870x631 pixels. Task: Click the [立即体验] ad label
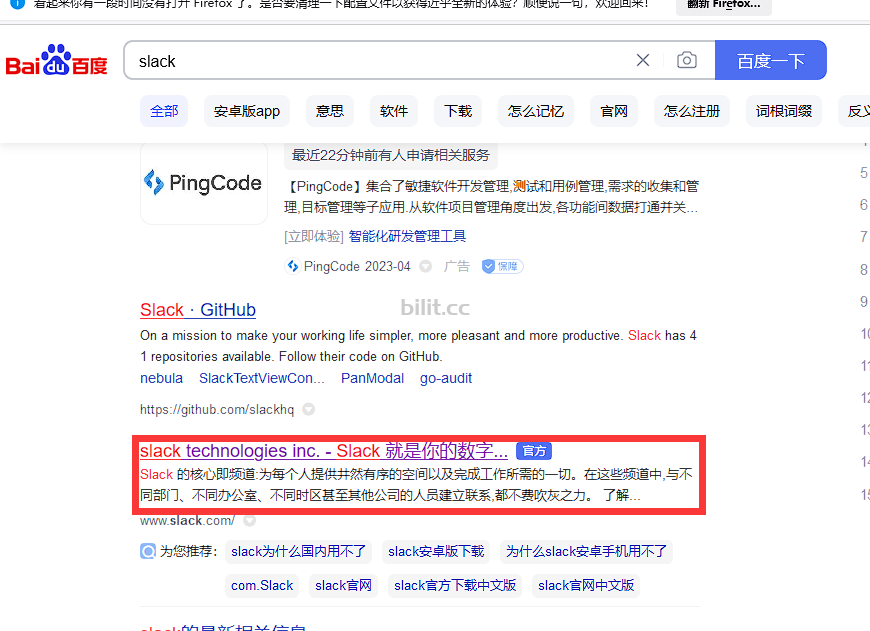tap(314, 236)
